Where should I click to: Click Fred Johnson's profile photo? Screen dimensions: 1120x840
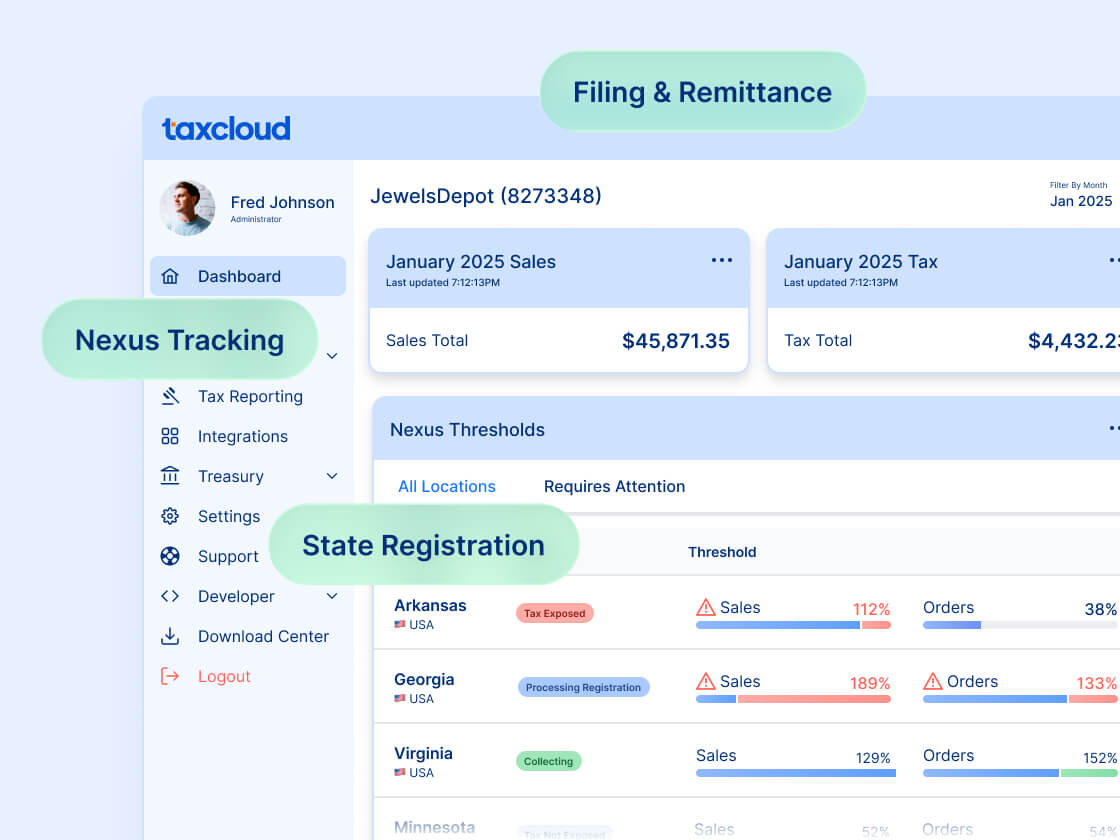point(187,208)
